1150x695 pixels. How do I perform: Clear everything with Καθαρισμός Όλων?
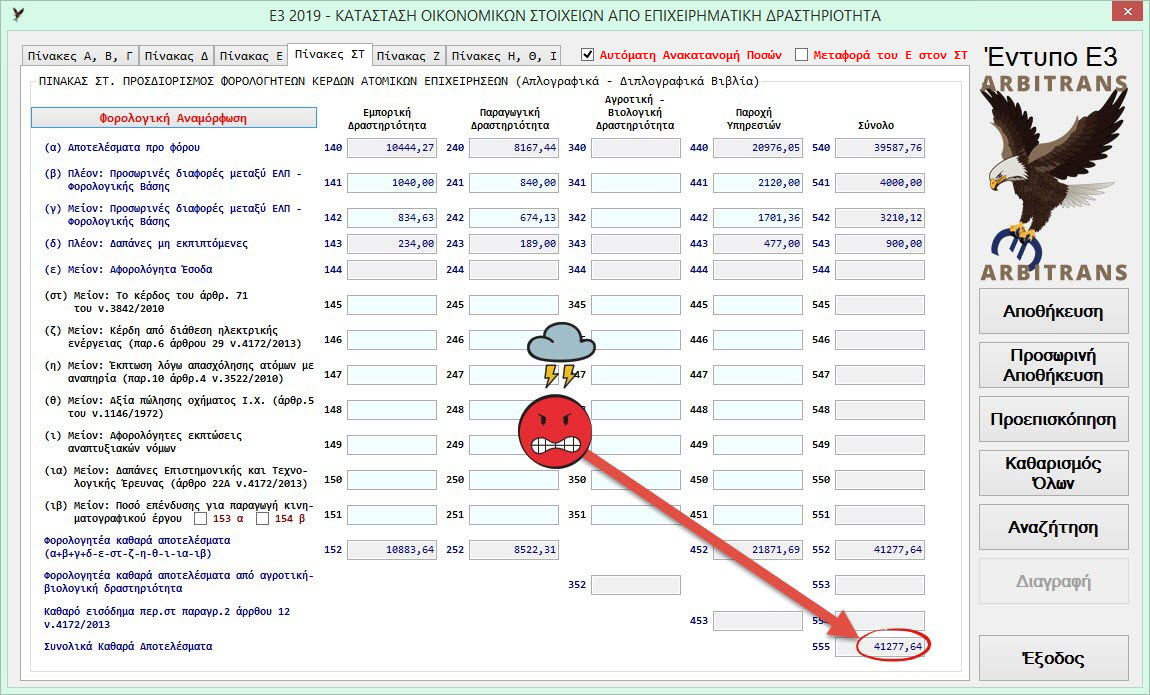click(x=1053, y=473)
